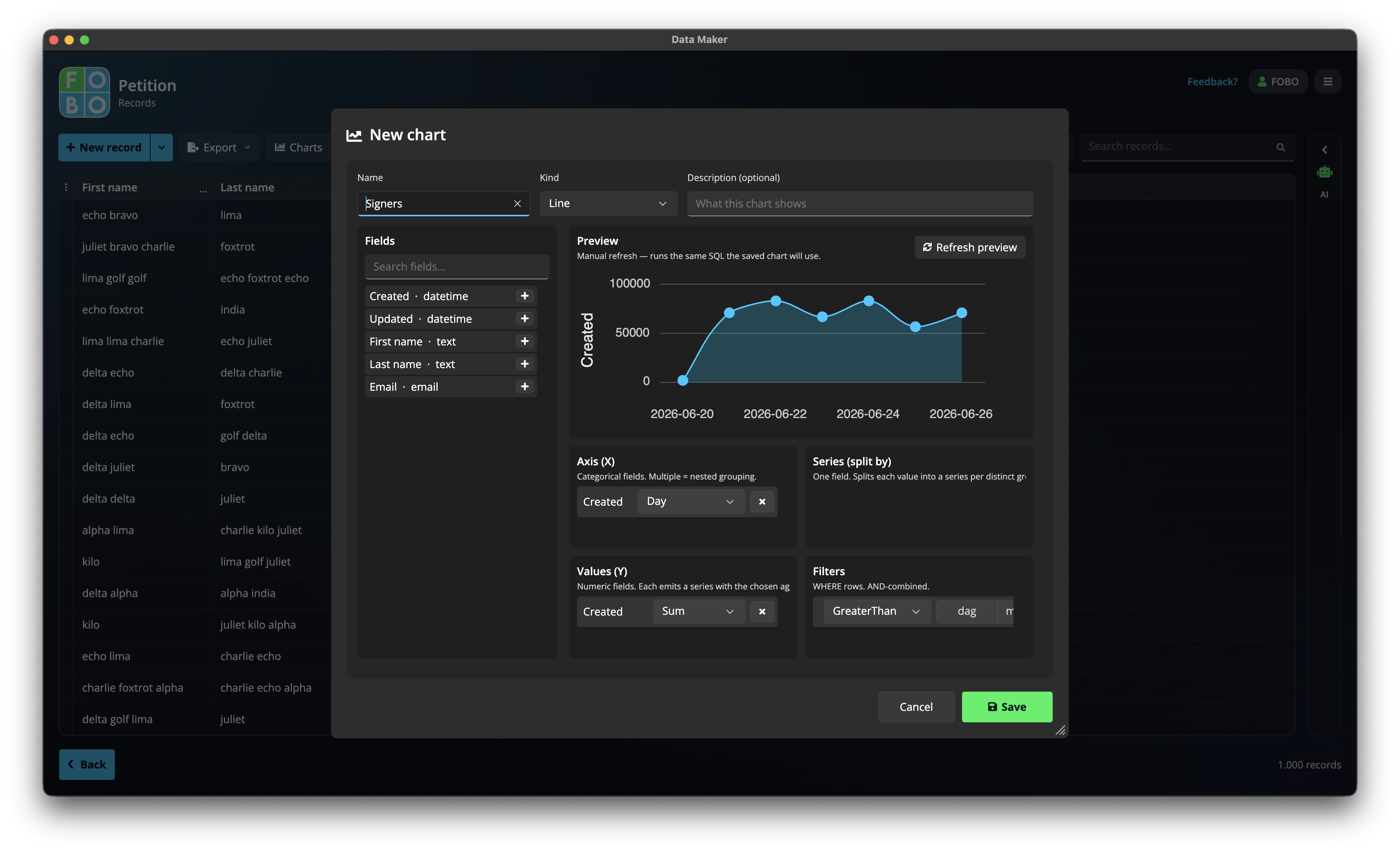Image resolution: width=1400 pixels, height=853 pixels.
Task: Add the Last name text field
Action: tap(524, 364)
